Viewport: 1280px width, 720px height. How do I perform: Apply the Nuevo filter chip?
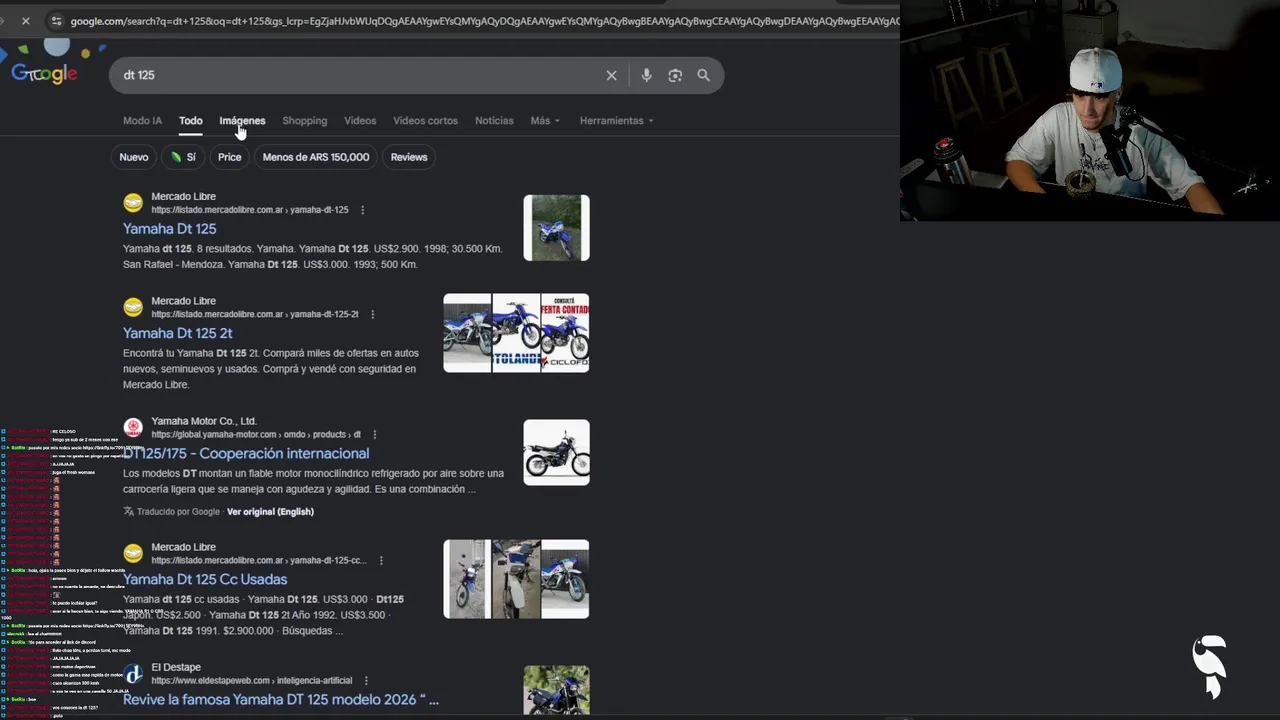tap(134, 157)
